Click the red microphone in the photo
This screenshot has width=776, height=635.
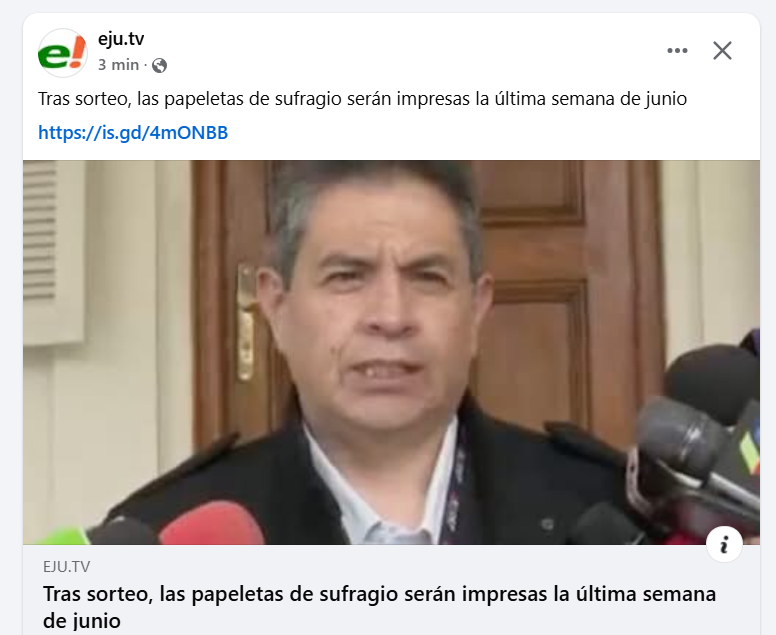point(212,525)
